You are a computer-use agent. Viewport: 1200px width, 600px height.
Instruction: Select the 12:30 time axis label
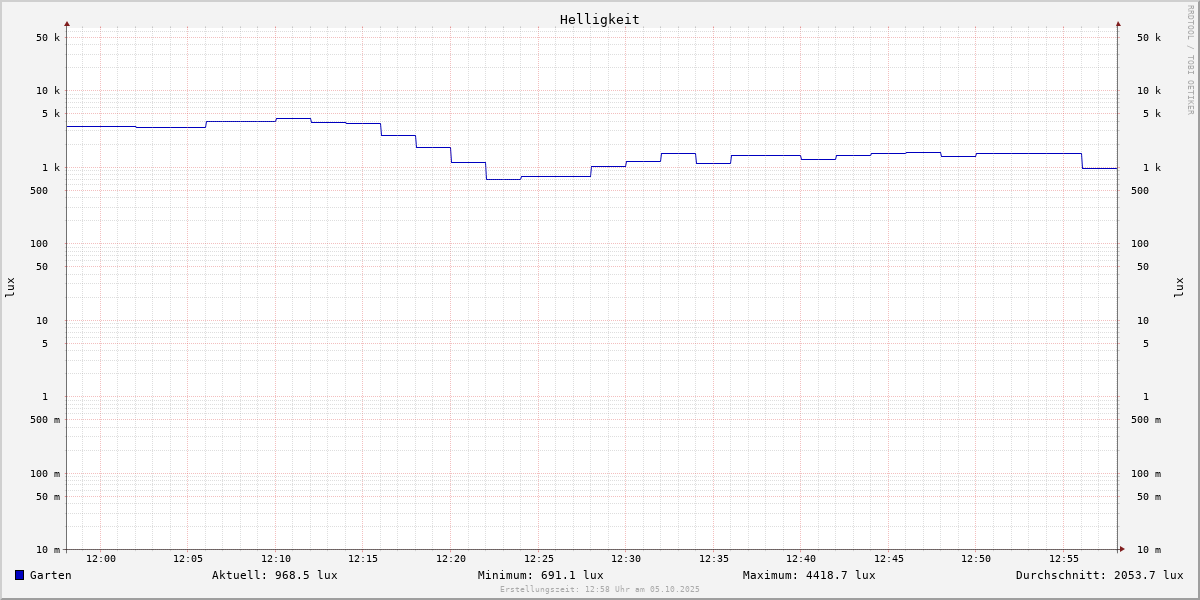pyautogui.click(x=626, y=559)
